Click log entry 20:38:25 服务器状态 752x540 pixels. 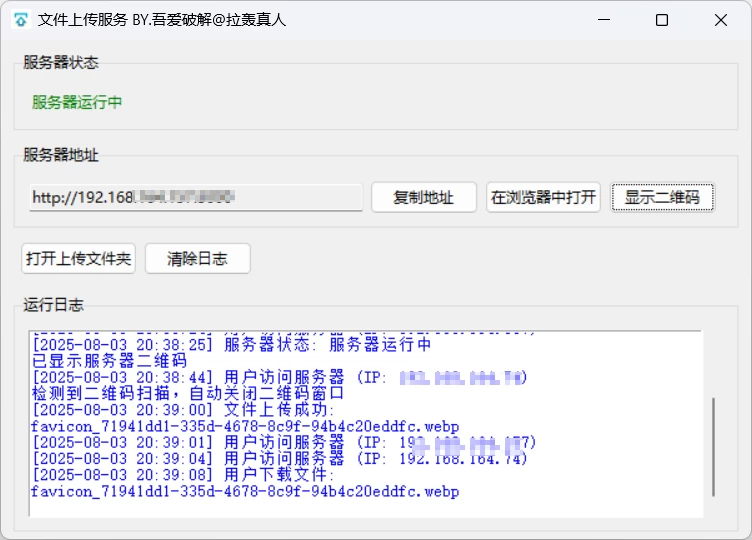[x=232, y=344]
